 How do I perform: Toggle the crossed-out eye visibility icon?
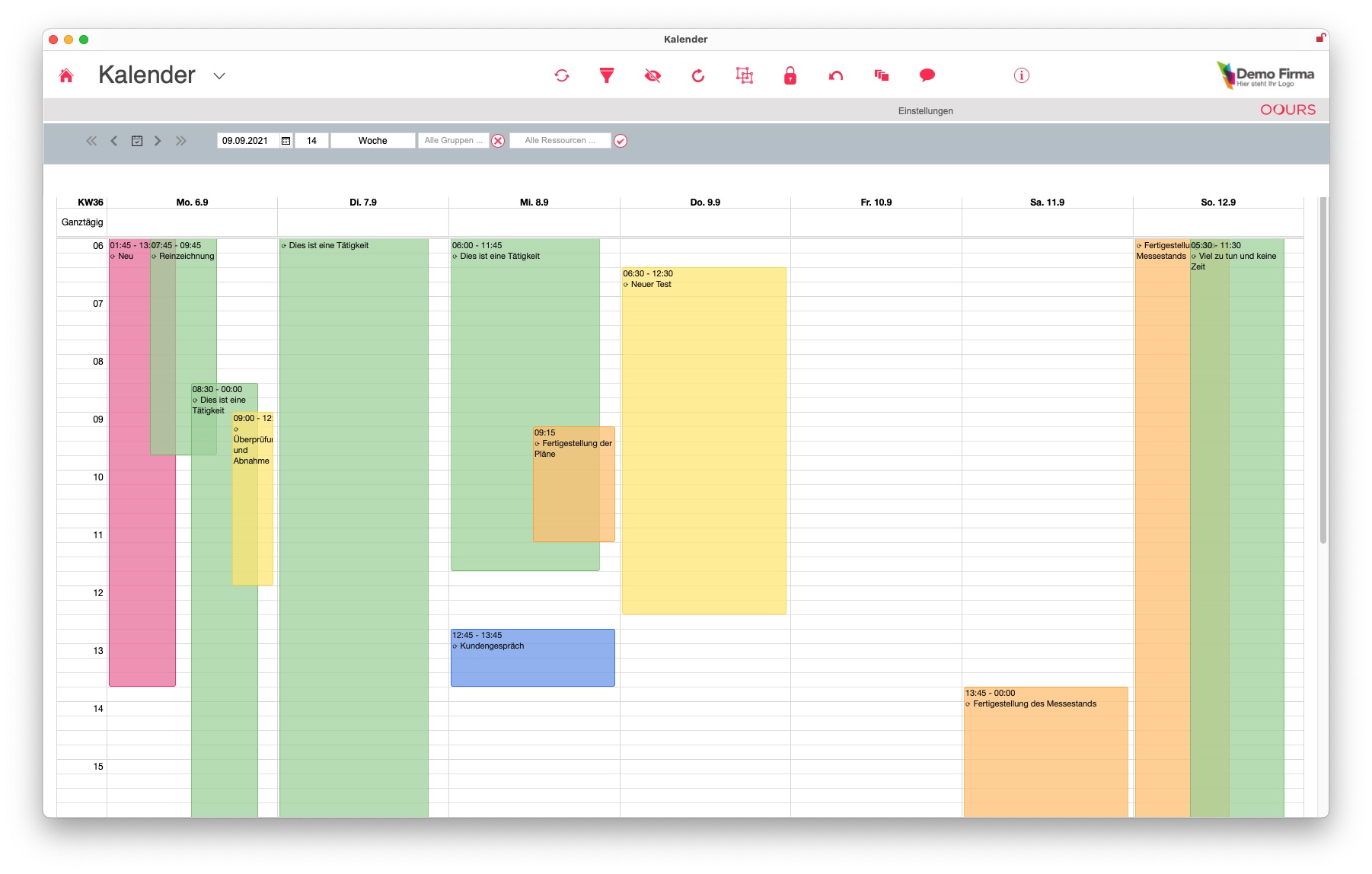pyautogui.click(x=652, y=75)
